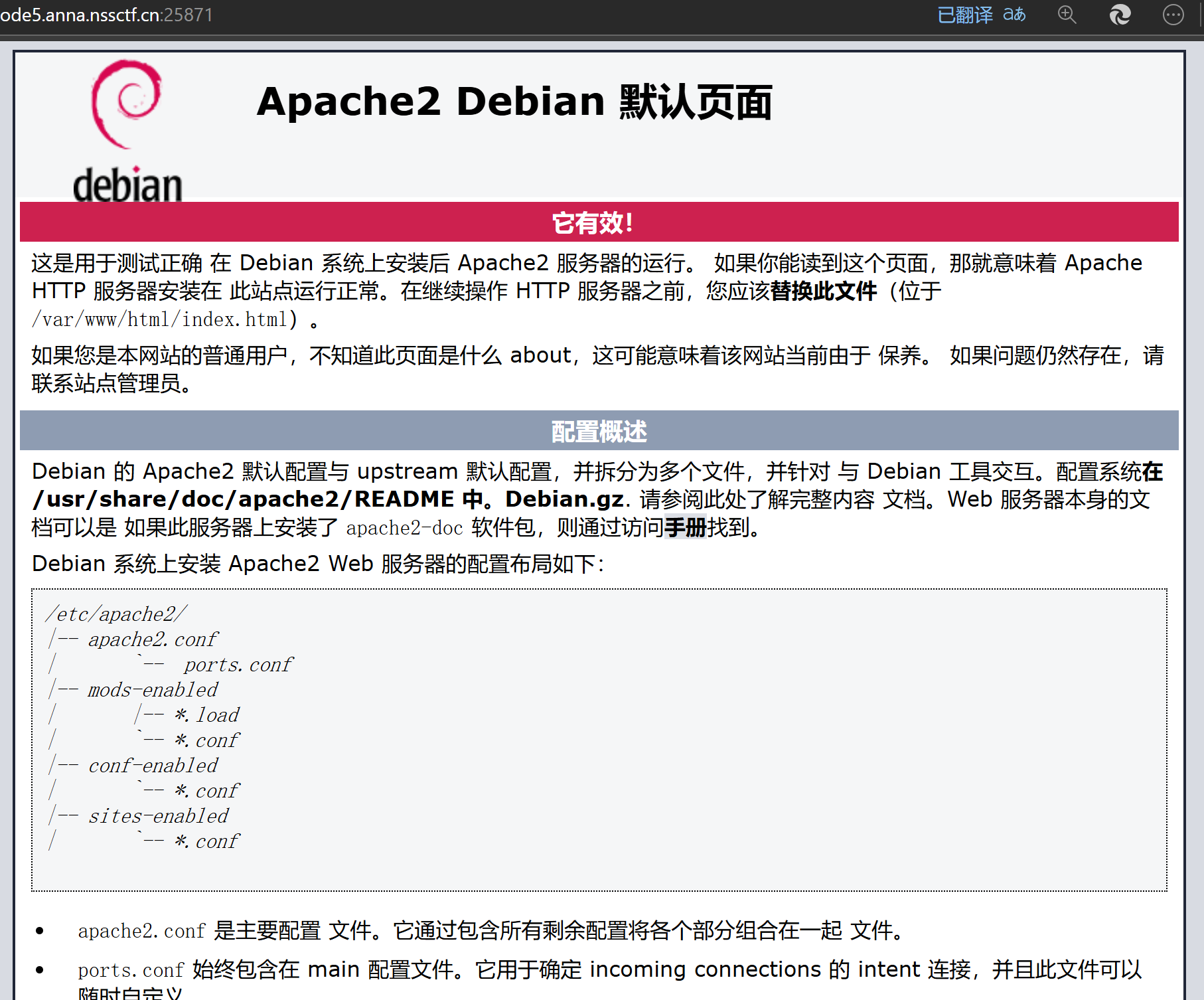Click mods-enabled in the config tree

[x=153, y=690]
